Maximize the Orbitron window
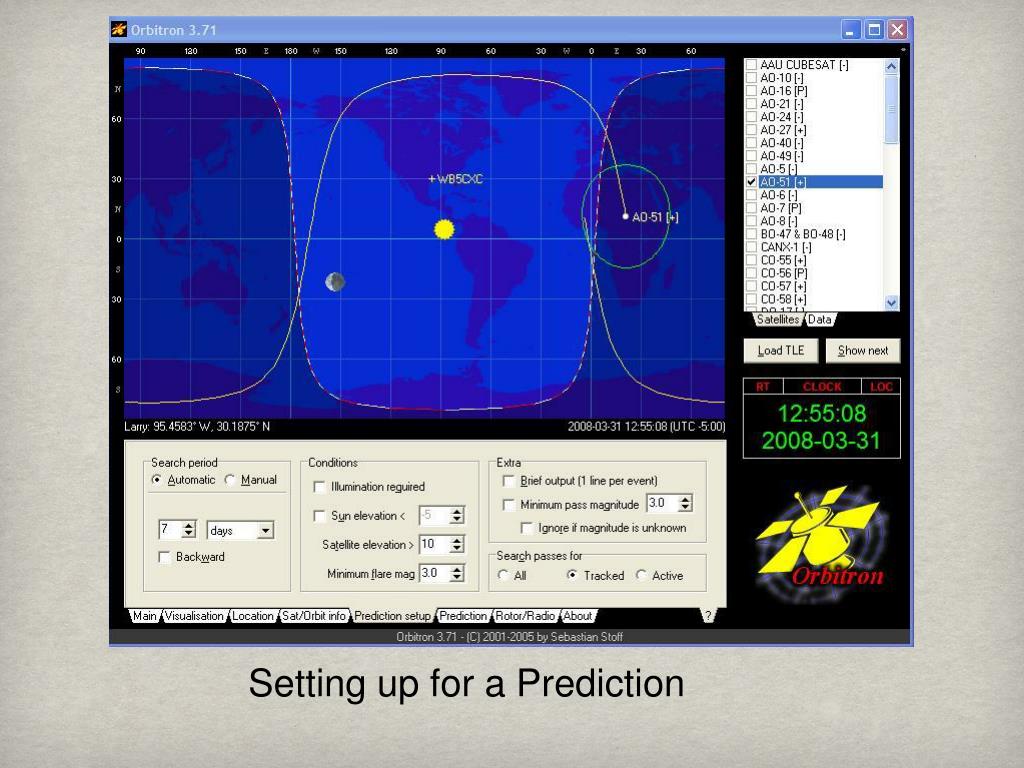This screenshot has width=1024, height=768. pyautogui.click(x=874, y=30)
